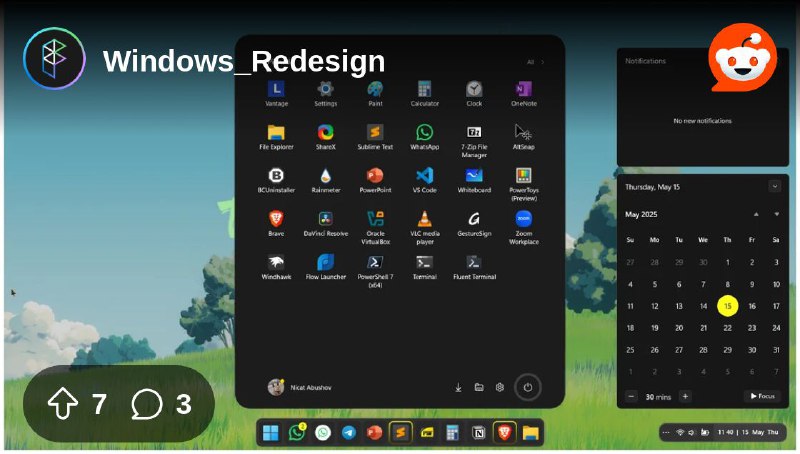Open Rainmeter app
This screenshot has width=800, height=454.
click(326, 181)
